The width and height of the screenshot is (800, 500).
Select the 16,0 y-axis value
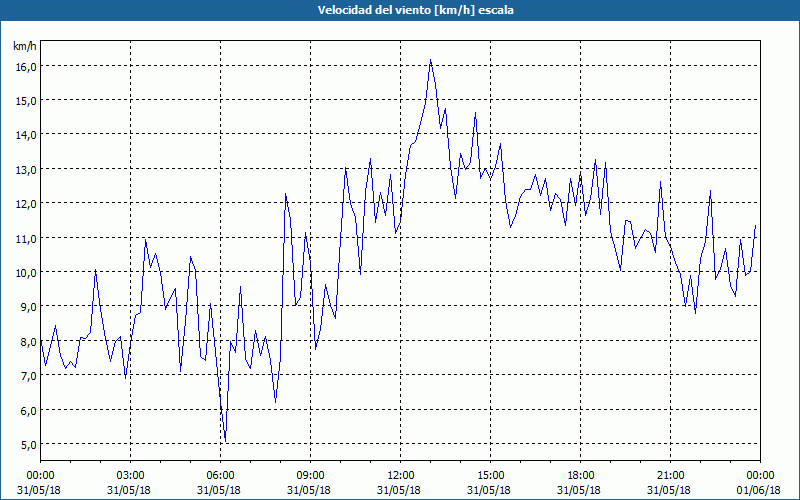pyautogui.click(x=25, y=66)
